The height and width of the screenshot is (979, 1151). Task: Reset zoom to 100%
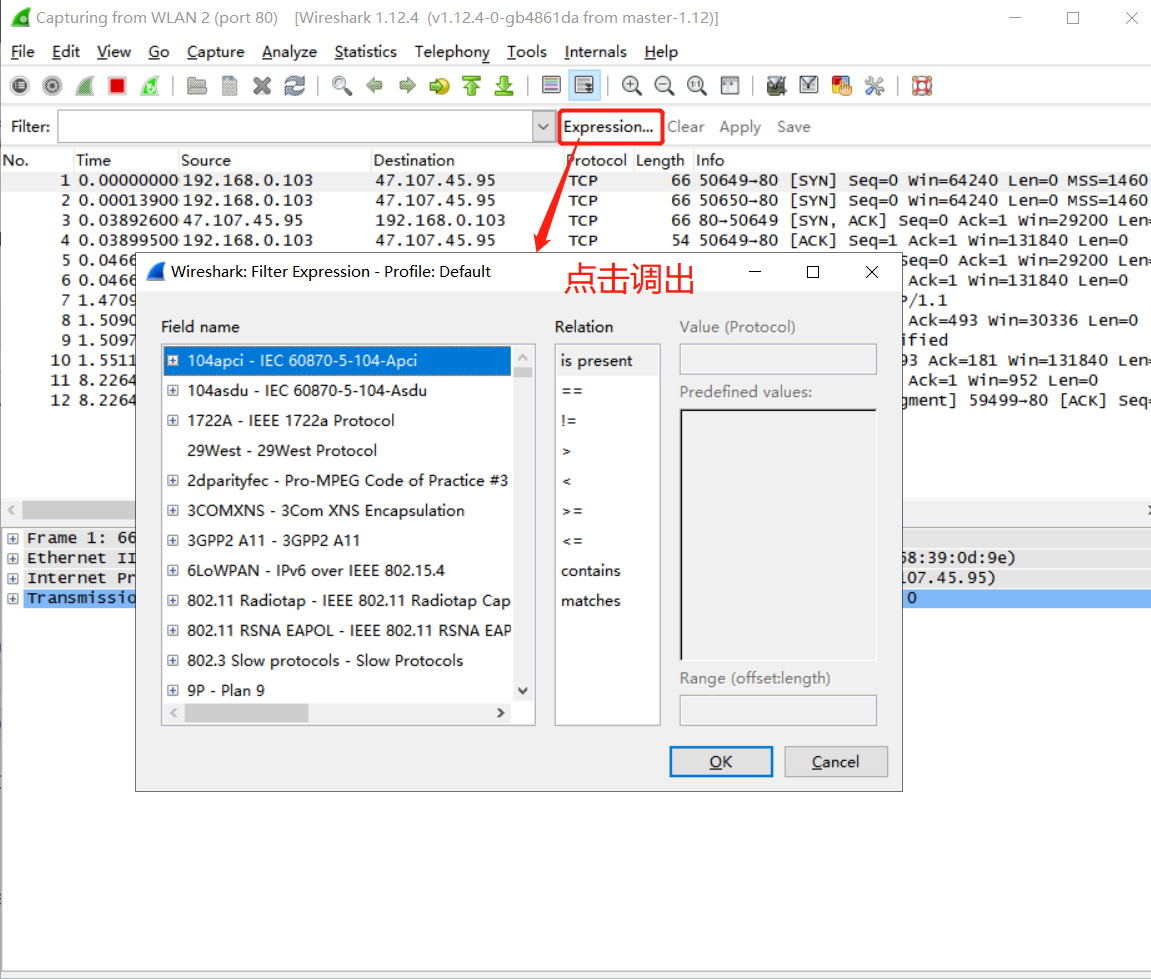click(x=697, y=86)
